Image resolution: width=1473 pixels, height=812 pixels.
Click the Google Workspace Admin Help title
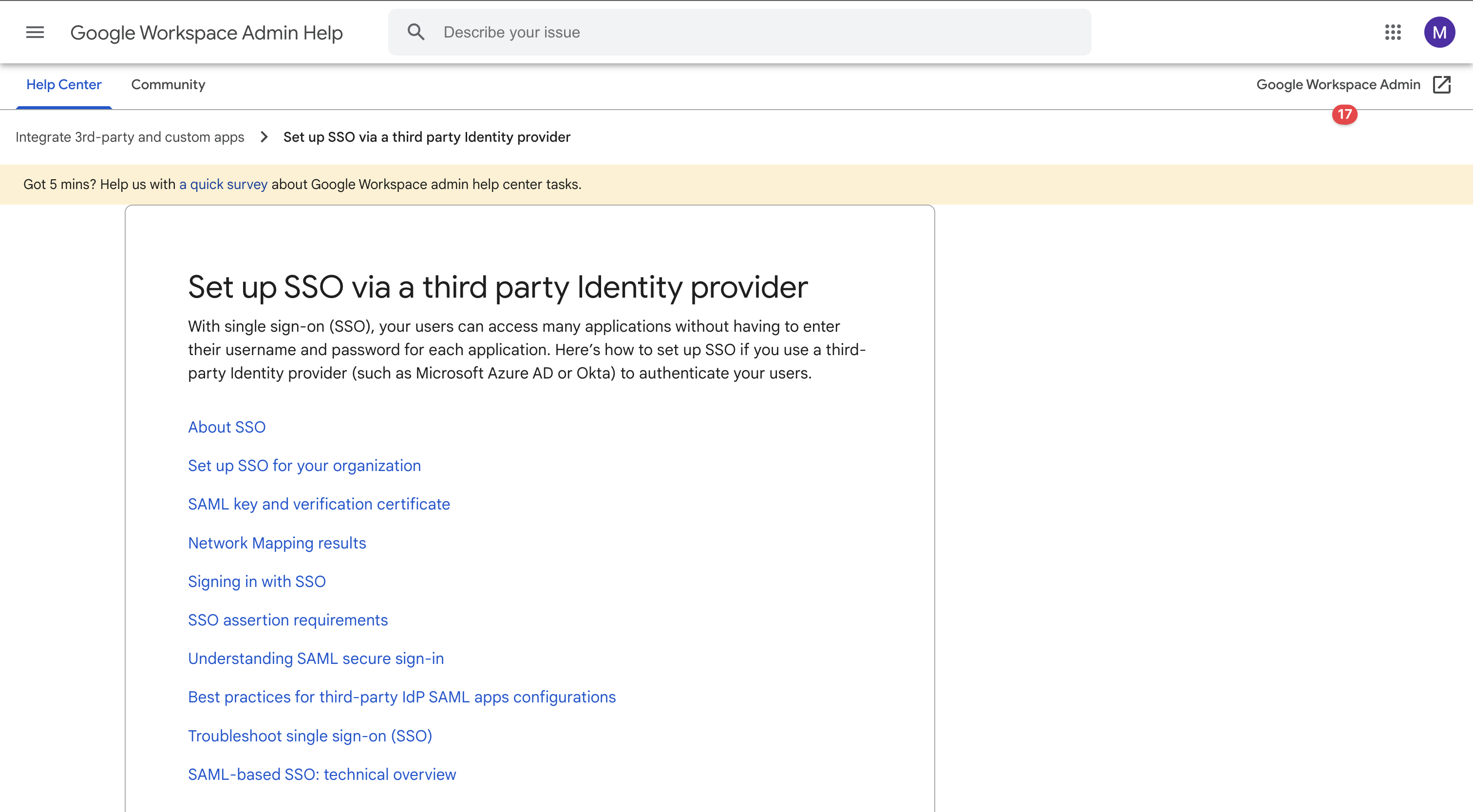(207, 33)
